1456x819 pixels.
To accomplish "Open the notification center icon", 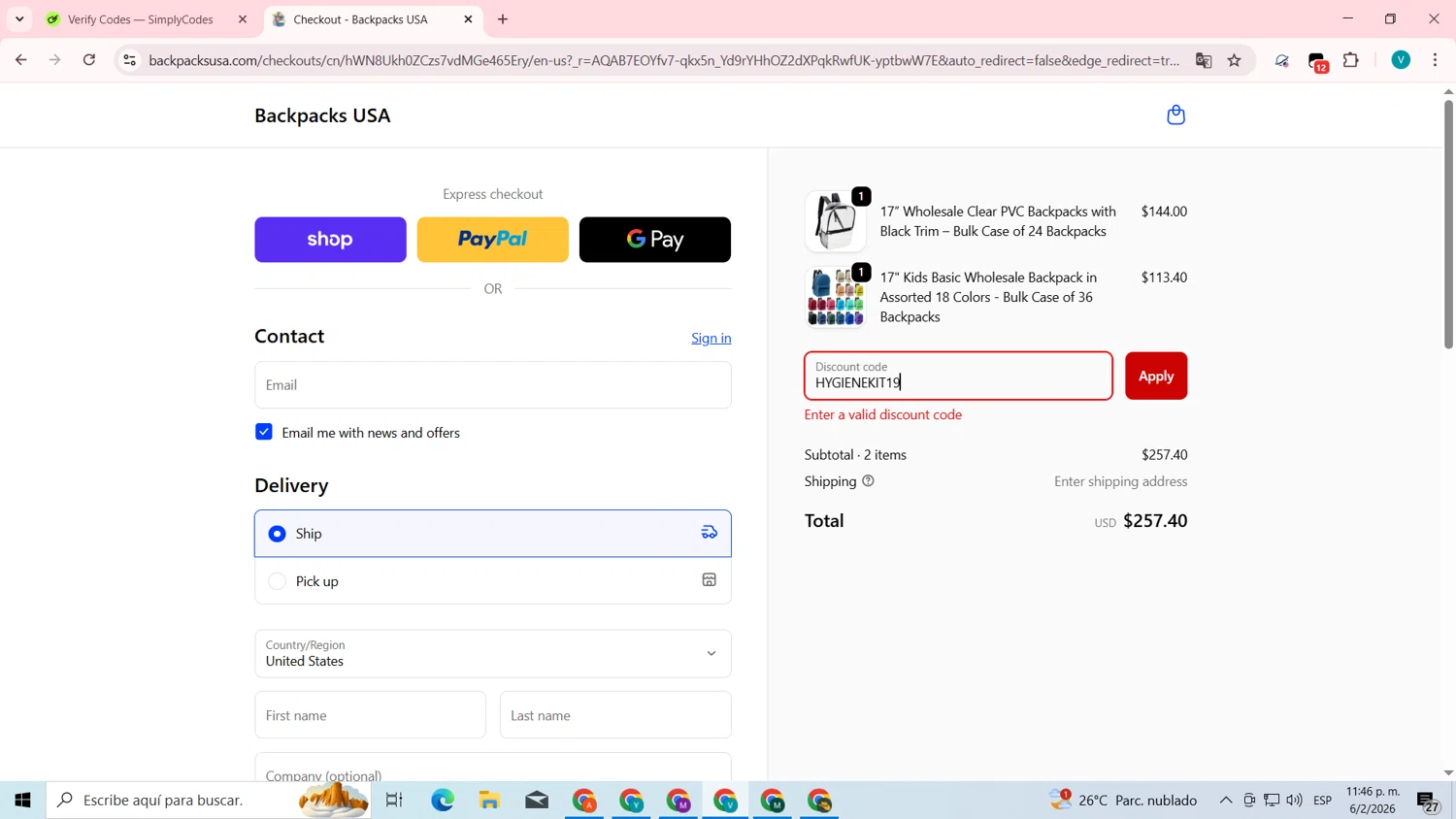I will pos(1429,801).
